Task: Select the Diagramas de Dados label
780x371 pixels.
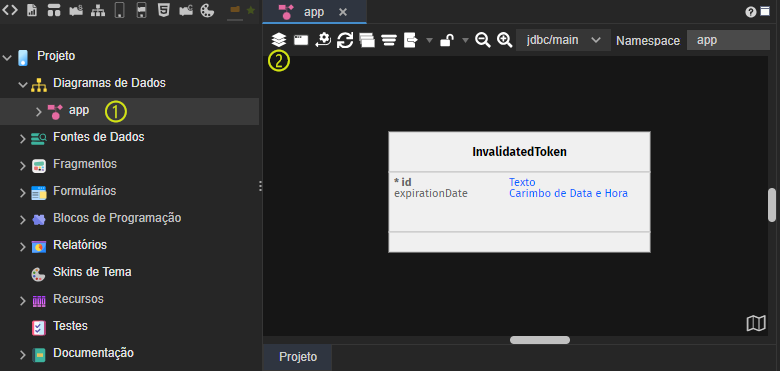Action: click(x=109, y=83)
